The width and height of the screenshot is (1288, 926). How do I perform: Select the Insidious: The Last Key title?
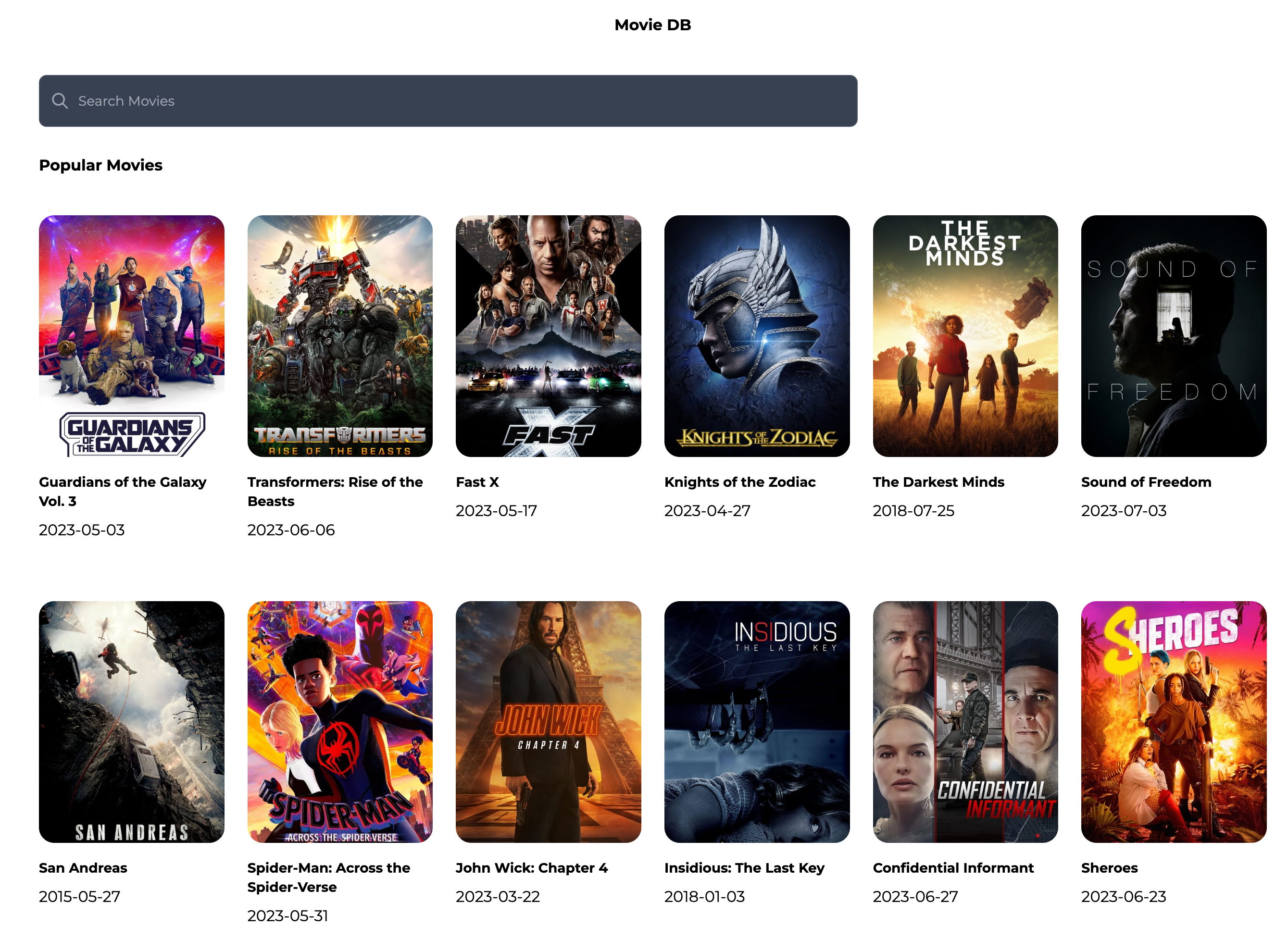(745, 868)
